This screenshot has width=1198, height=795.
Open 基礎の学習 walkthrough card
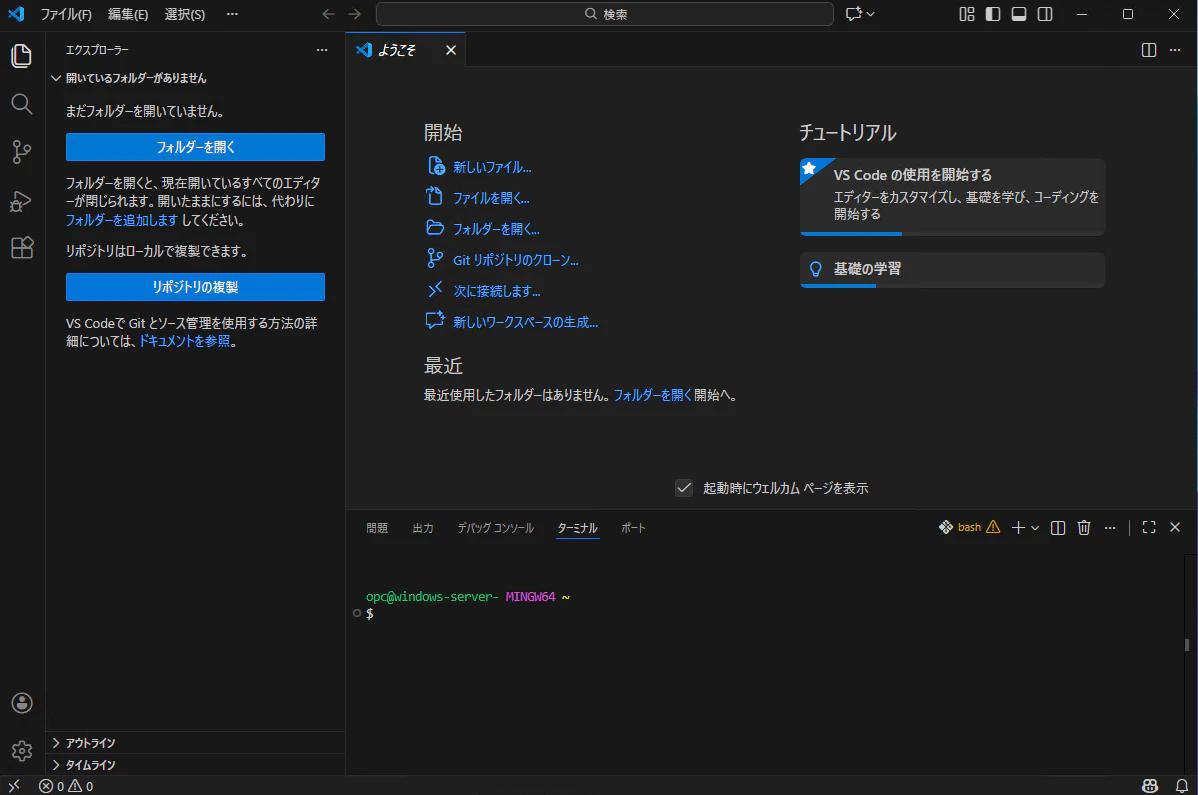point(952,270)
